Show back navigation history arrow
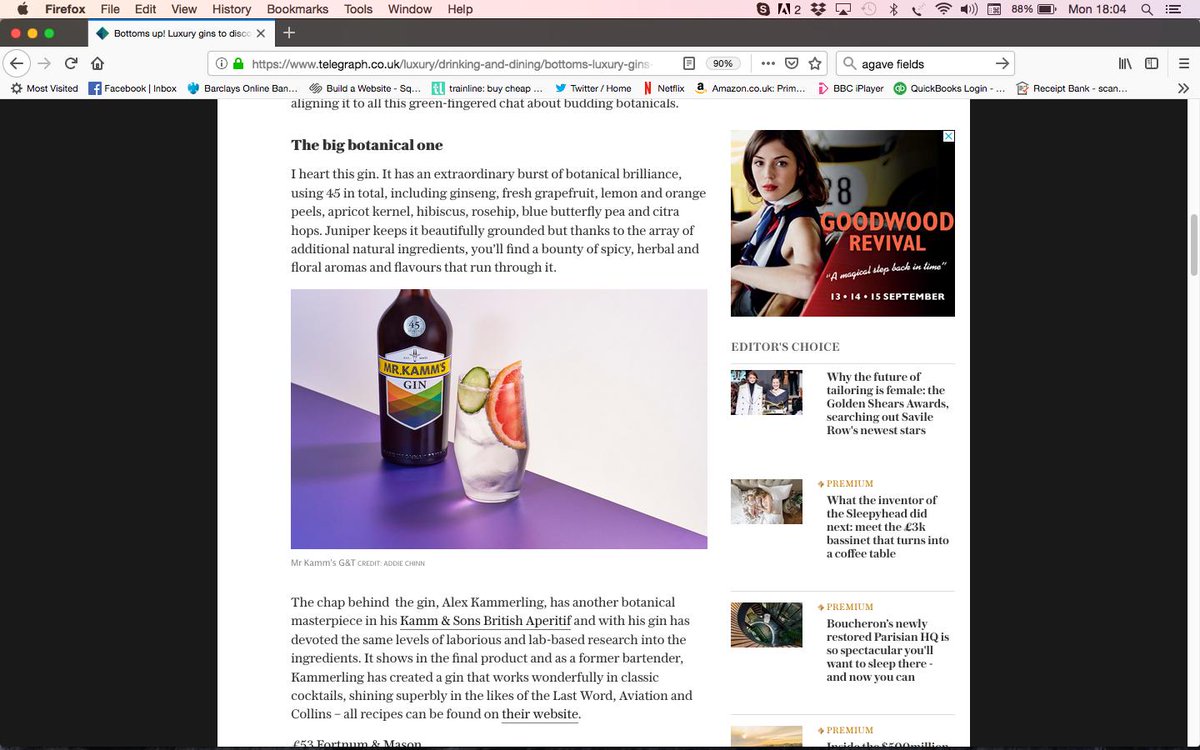Viewport: 1200px width, 750px height. click(x=17, y=62)
